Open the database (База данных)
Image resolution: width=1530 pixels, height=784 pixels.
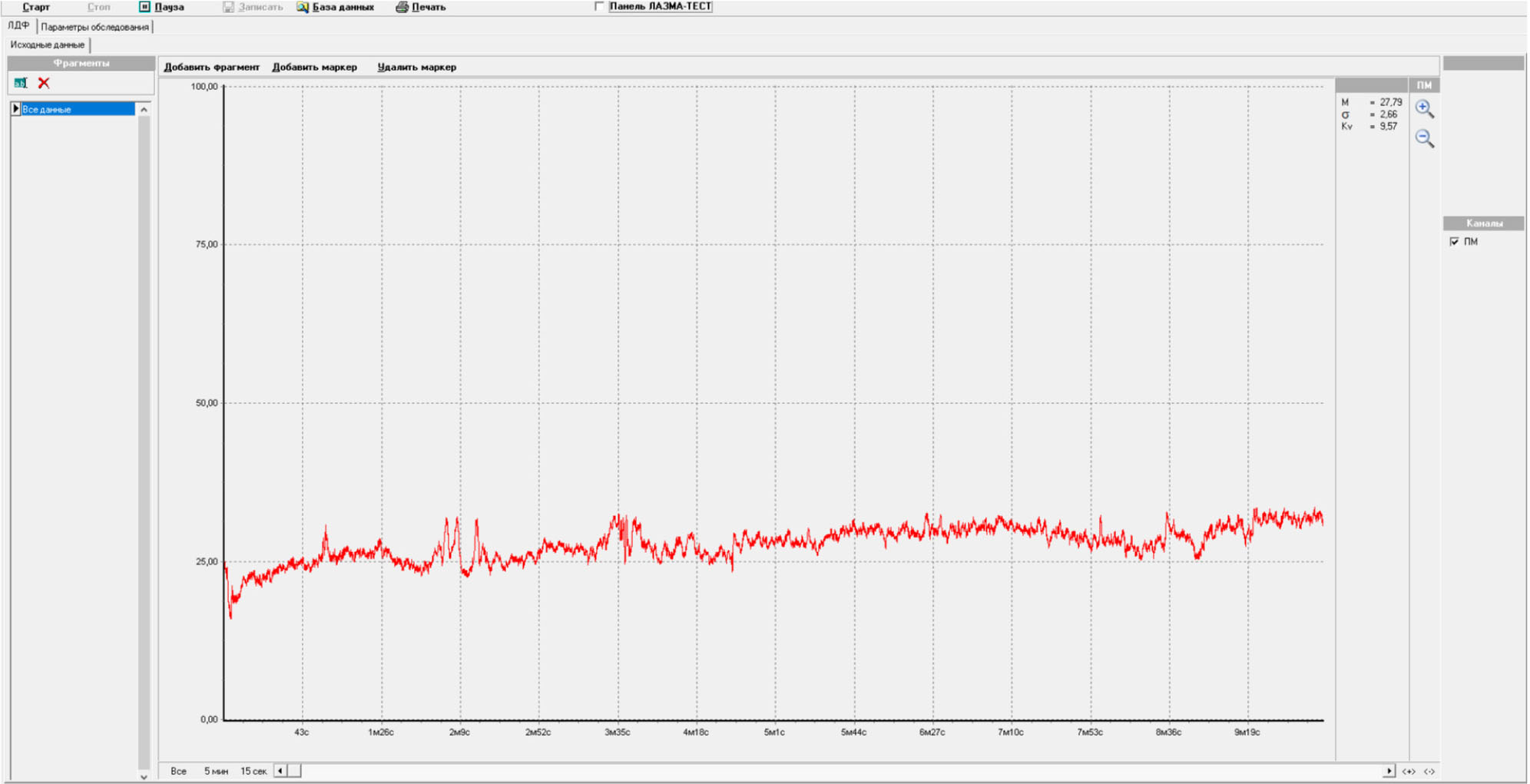[x=335, y=7]
